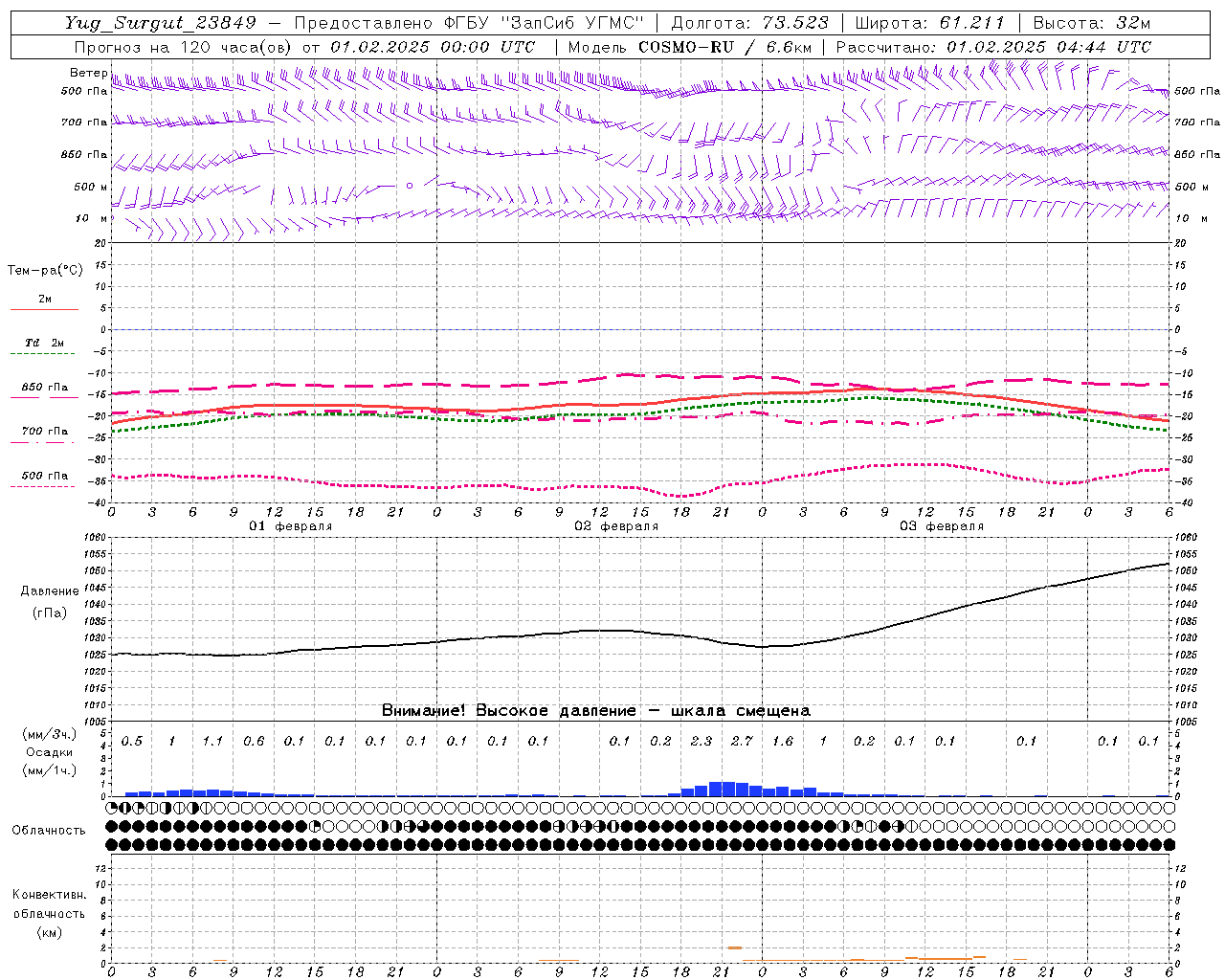Image resolution: width=1225 pixels, height=980 pixels.
Task: Select the Прогноз на 120 часа(ов) text
Action: click(185, 47)
